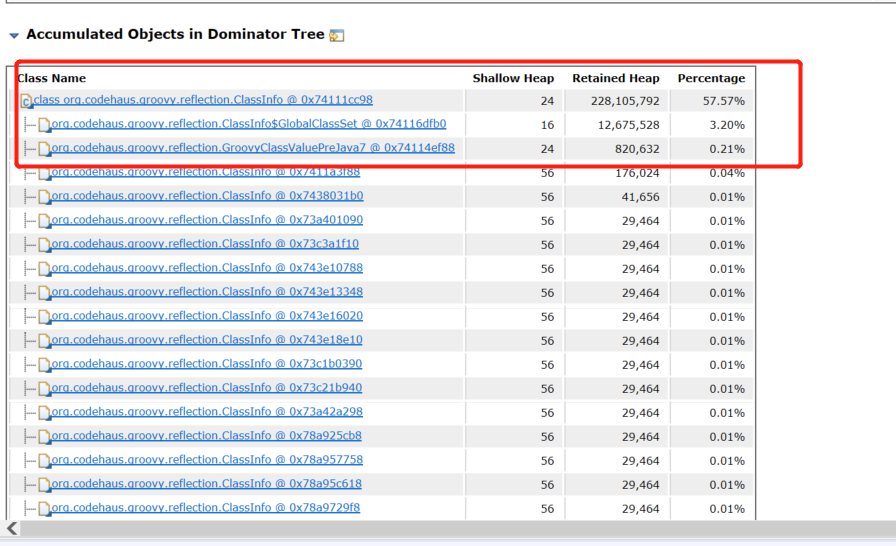Click the Percentage column header

[x=711, y=78]
